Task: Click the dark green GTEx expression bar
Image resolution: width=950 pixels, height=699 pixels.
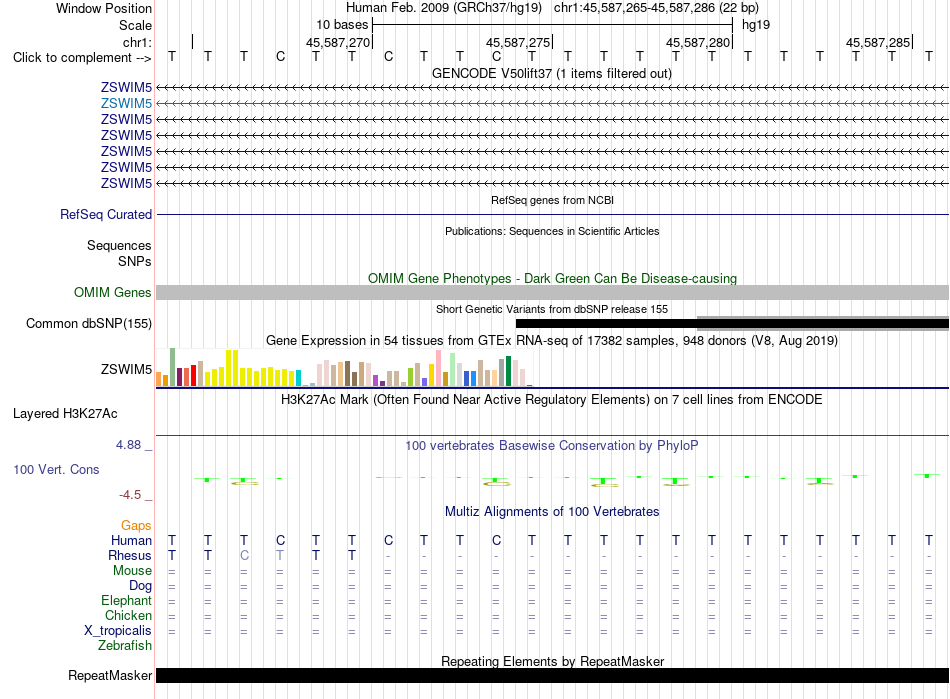Action: click(509, 371)
